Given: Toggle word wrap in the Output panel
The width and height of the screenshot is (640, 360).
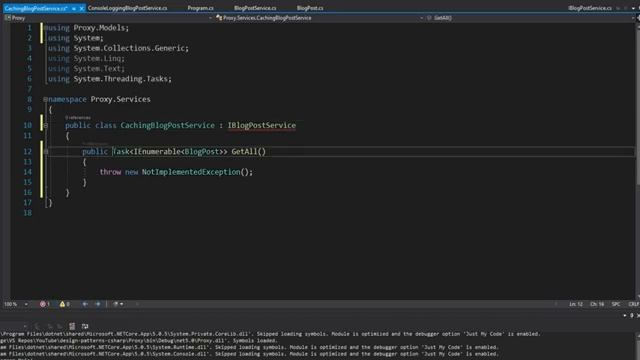Looking at the screenshot, I should coord(85,326).
